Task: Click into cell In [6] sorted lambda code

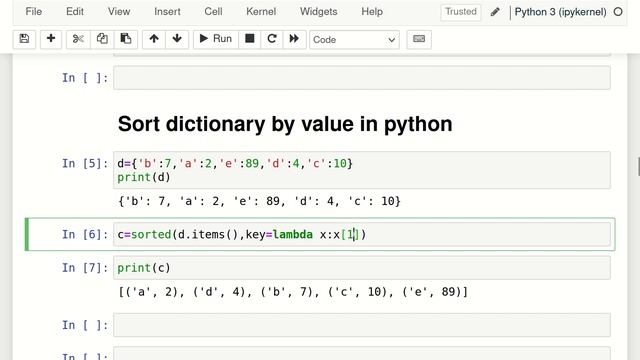Action: point(362,234)
